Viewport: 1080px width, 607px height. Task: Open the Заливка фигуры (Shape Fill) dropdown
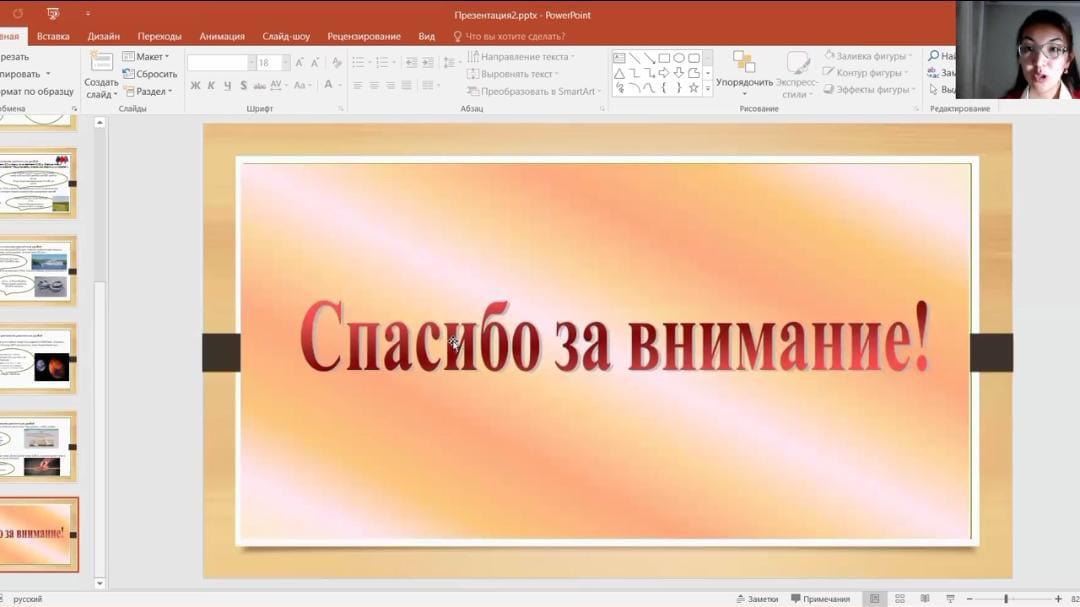click(867, 56)
